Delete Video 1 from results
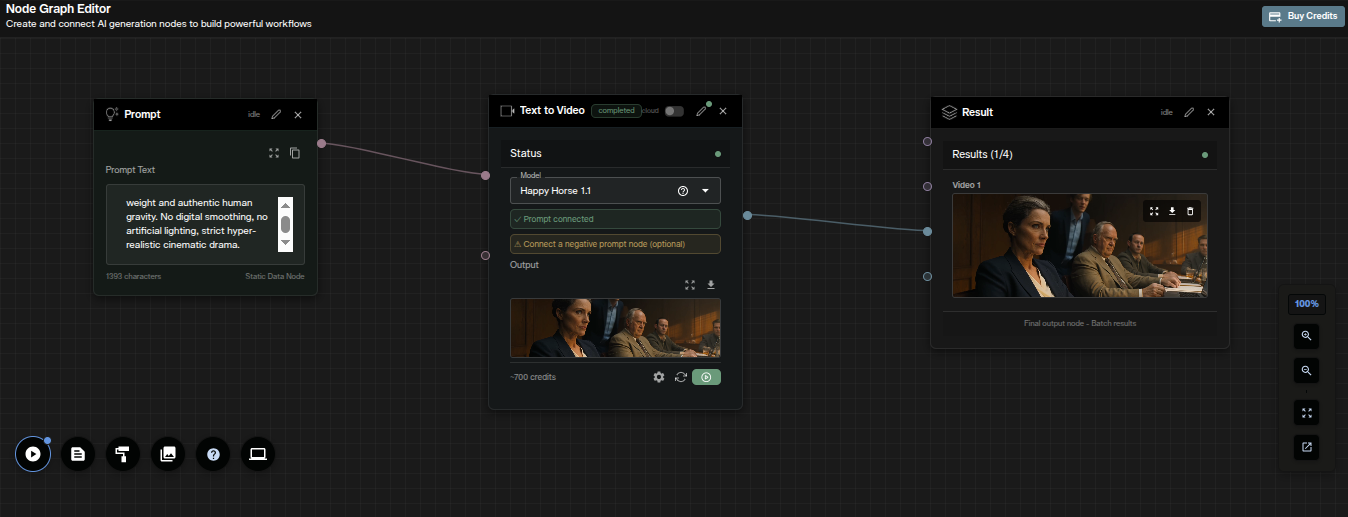1348x517 pixels. click(x=1190, y=211)
